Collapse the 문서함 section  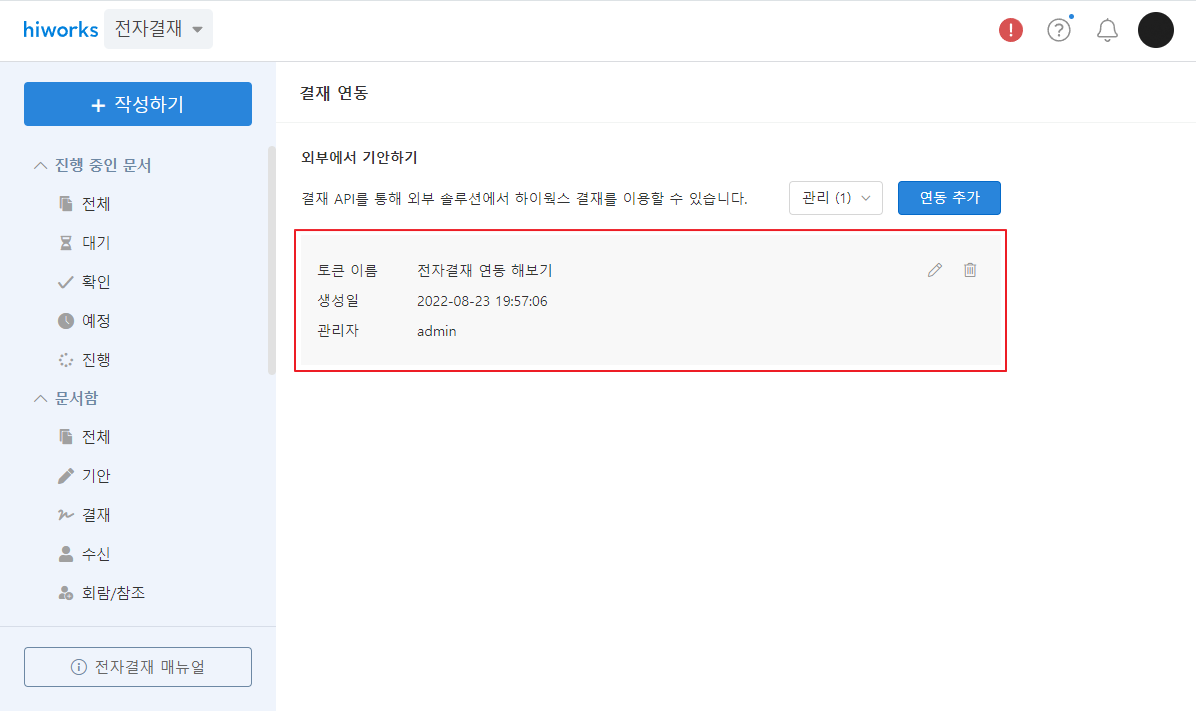[40, 398]
